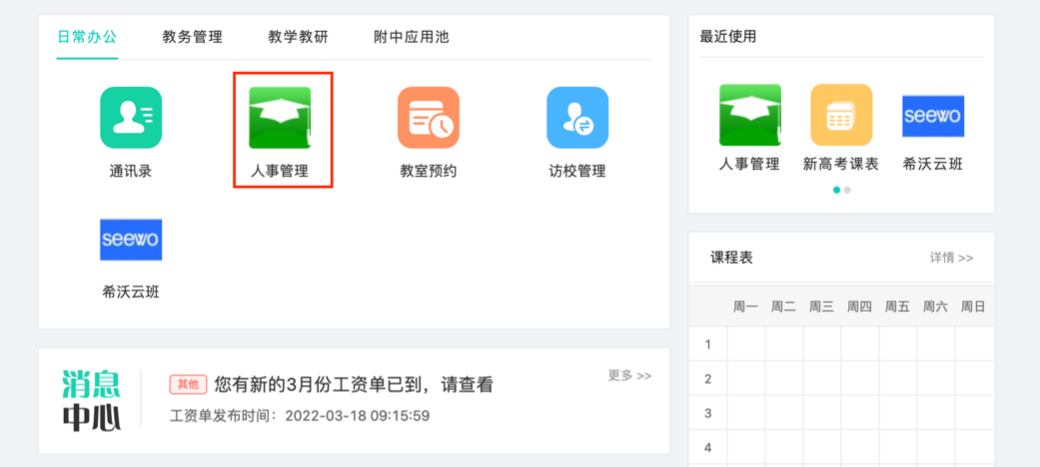
Task: Switch to the 日常办公 tab
Action: pyautogui.click(x=87, y=37)
